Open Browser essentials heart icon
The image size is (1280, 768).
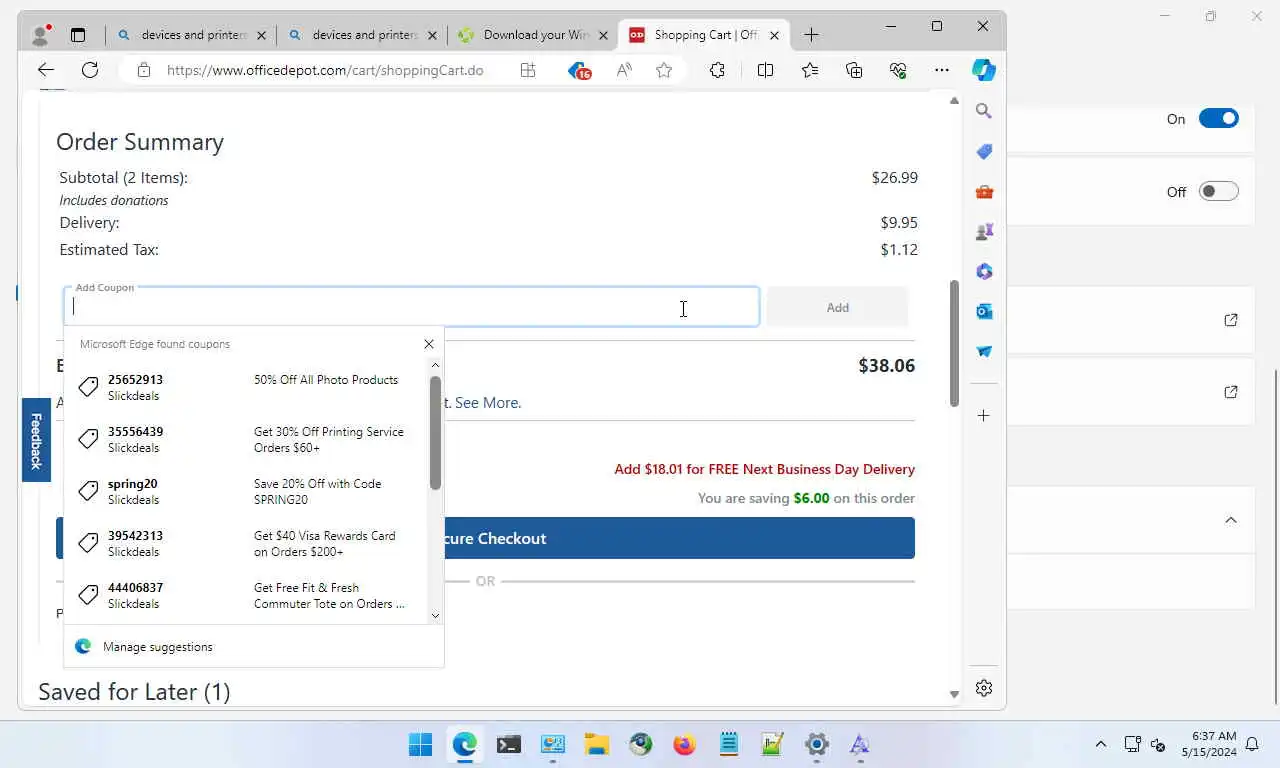898,70
